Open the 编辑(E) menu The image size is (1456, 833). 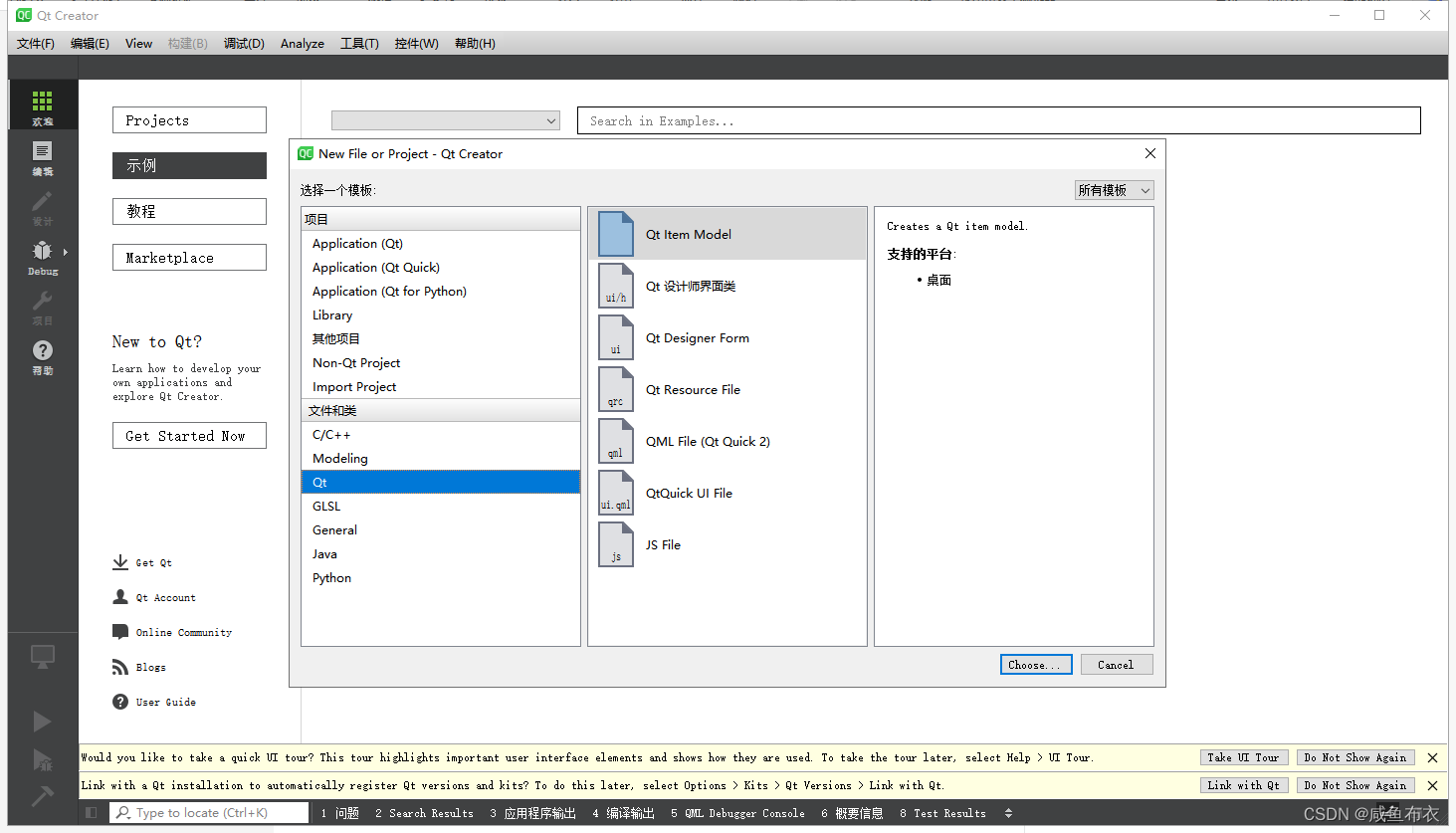90,43
